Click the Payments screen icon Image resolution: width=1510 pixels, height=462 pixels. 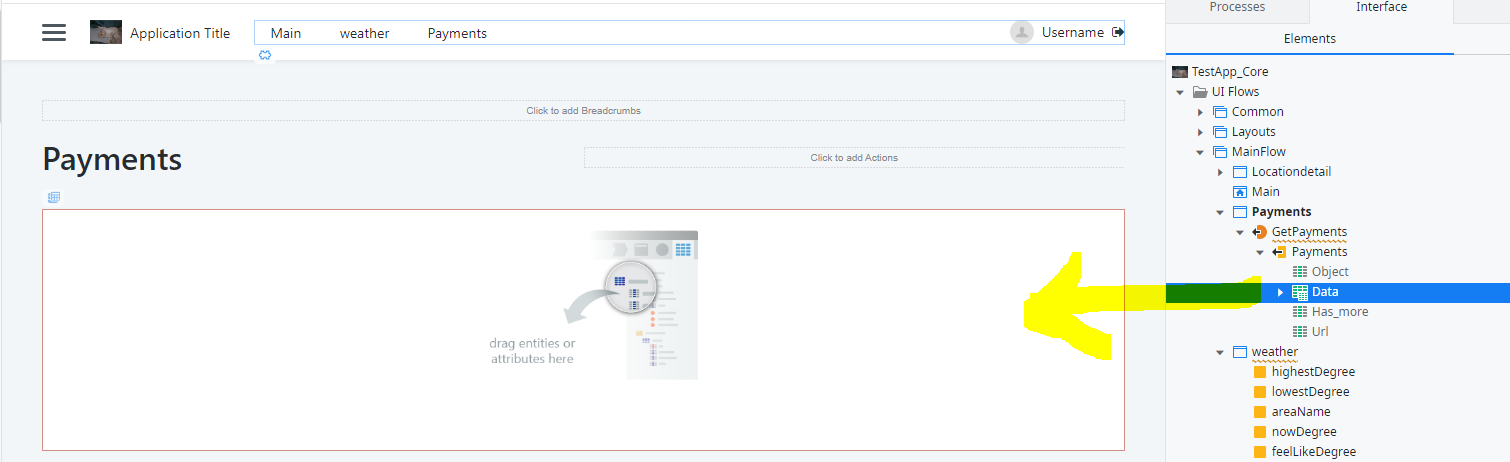1240,212
